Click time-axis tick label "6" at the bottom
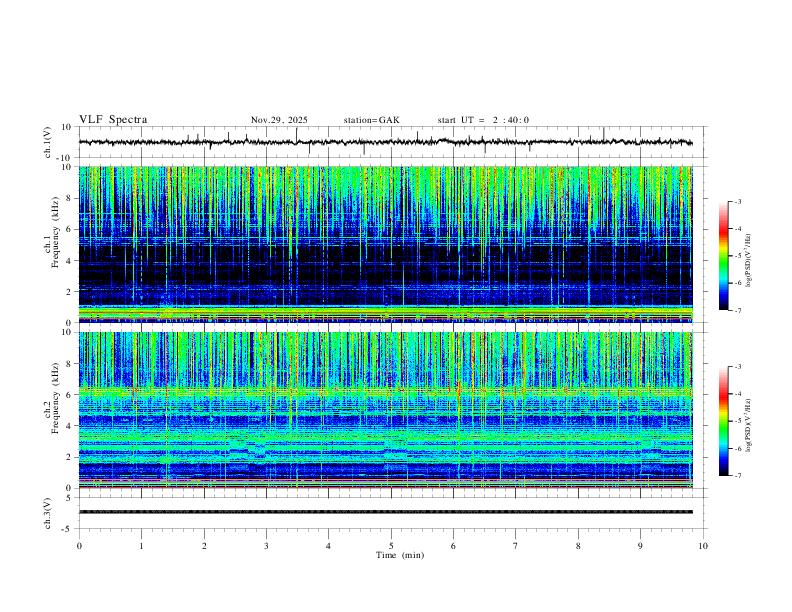This screenshot has width=792, height=612. coord(453,546)
